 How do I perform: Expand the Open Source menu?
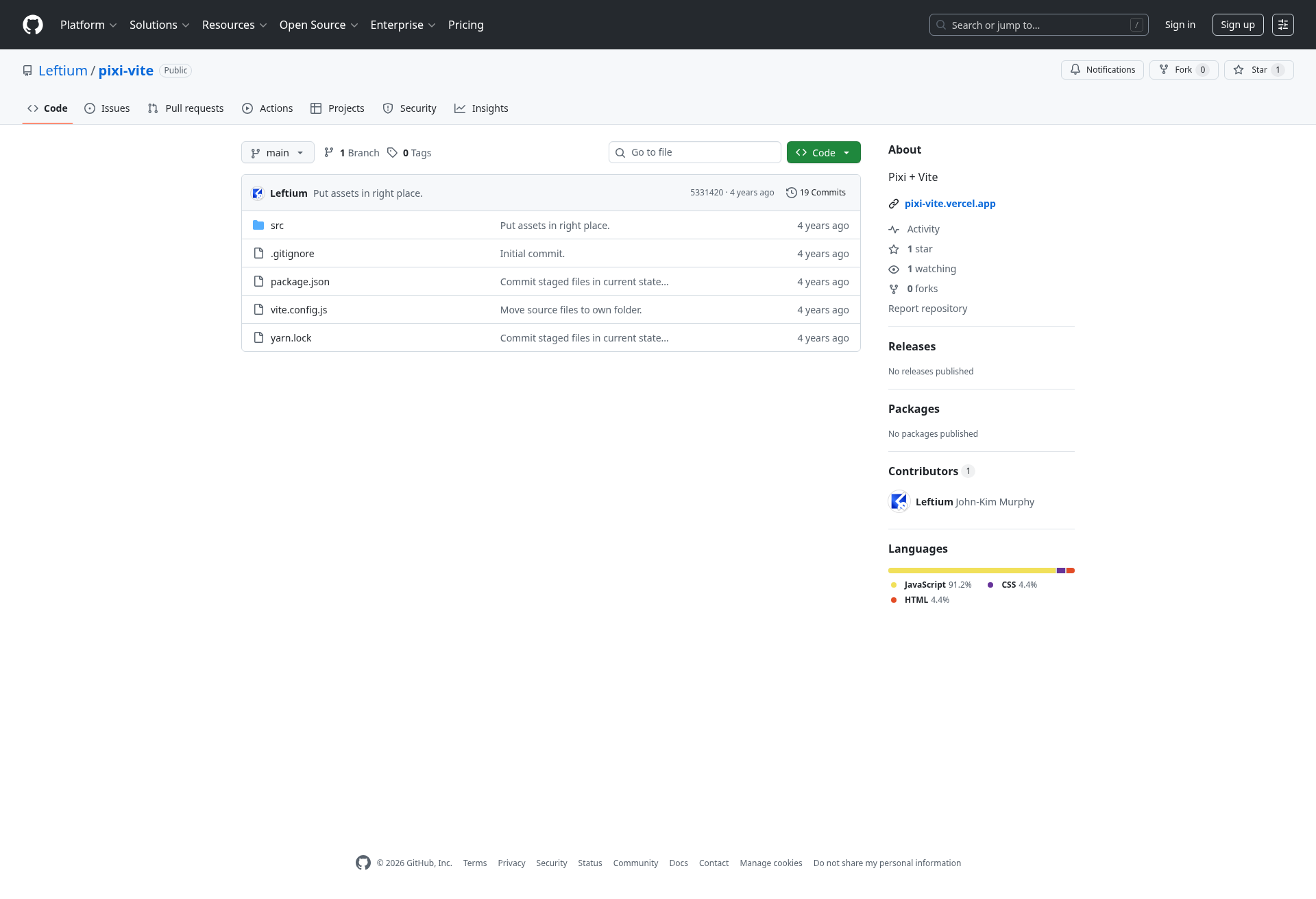pos(319,25)
